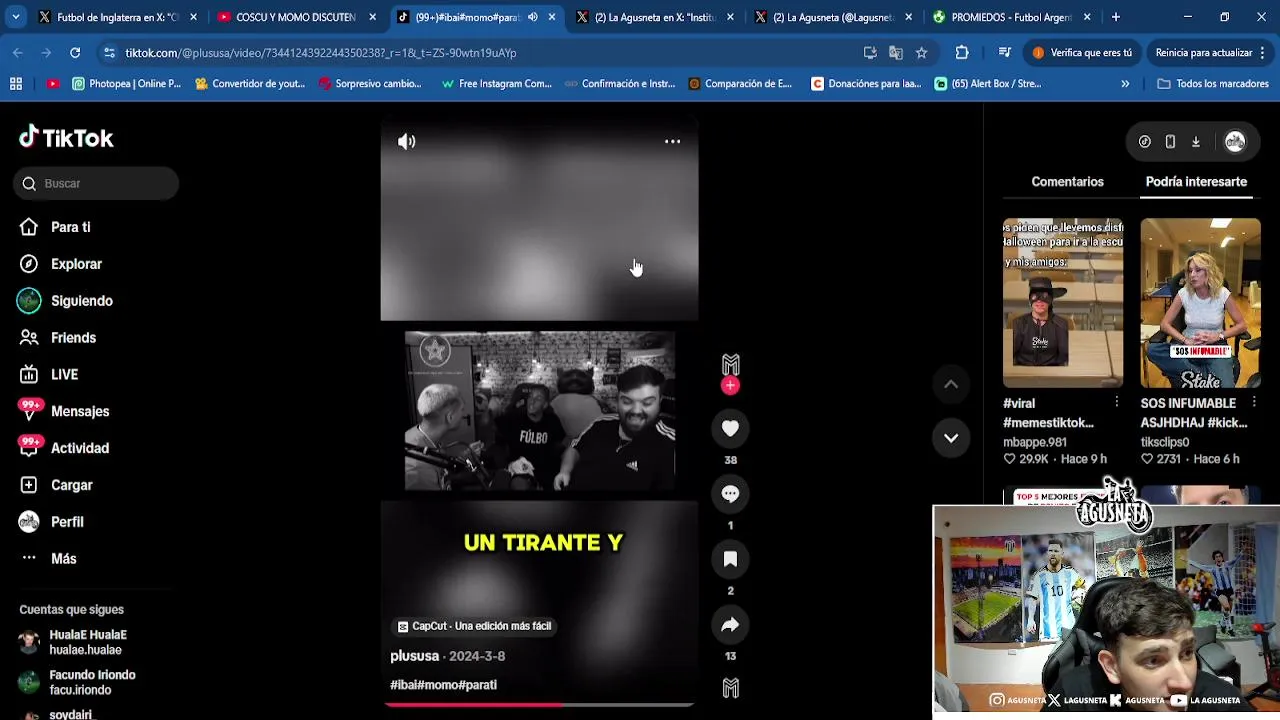Image resolution: width=1280 pixels, height=720 pixels.
Task: Open Explorar section
Action: click(76, 264)
